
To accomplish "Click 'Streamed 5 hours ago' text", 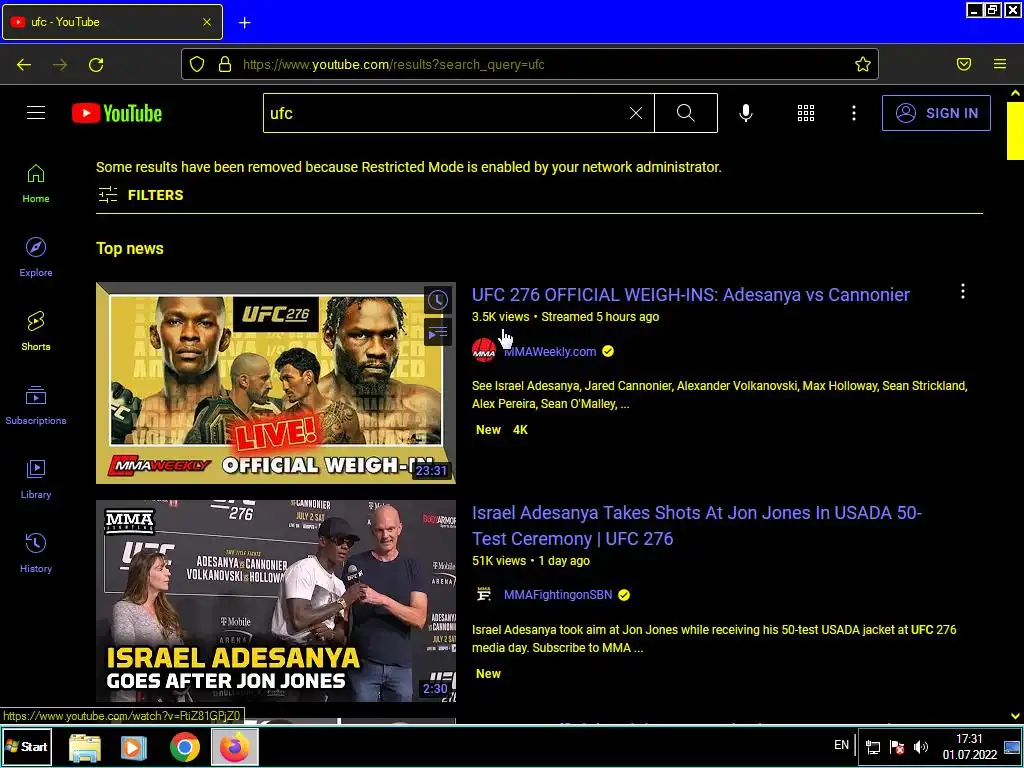I will pyautogui.click(x=600, y=317).
